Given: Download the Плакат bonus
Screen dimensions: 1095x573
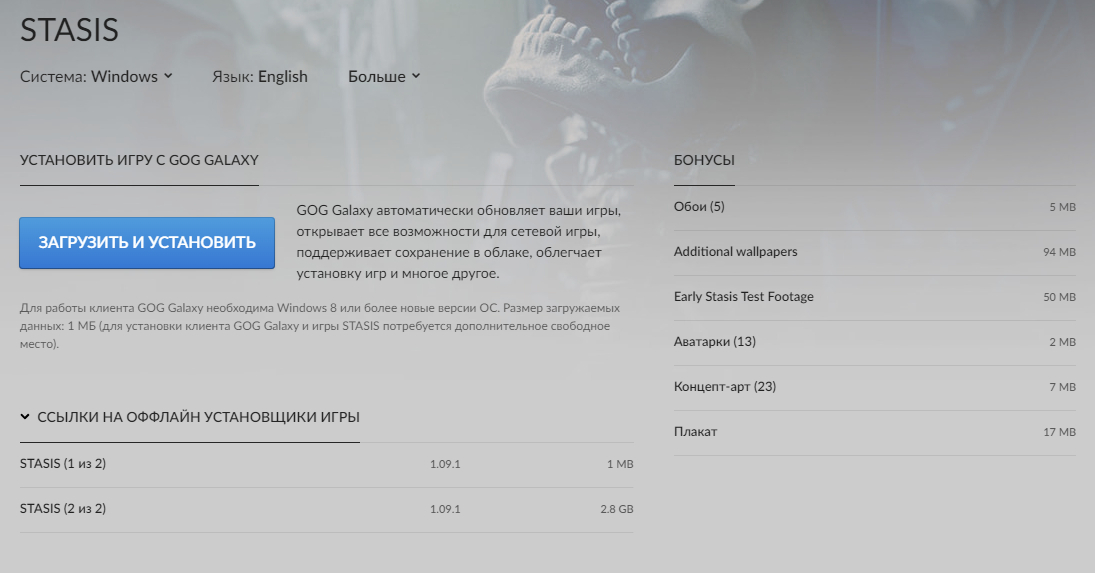Looking at the screenshot, I should pyautogui.click(x=874, y=432).
